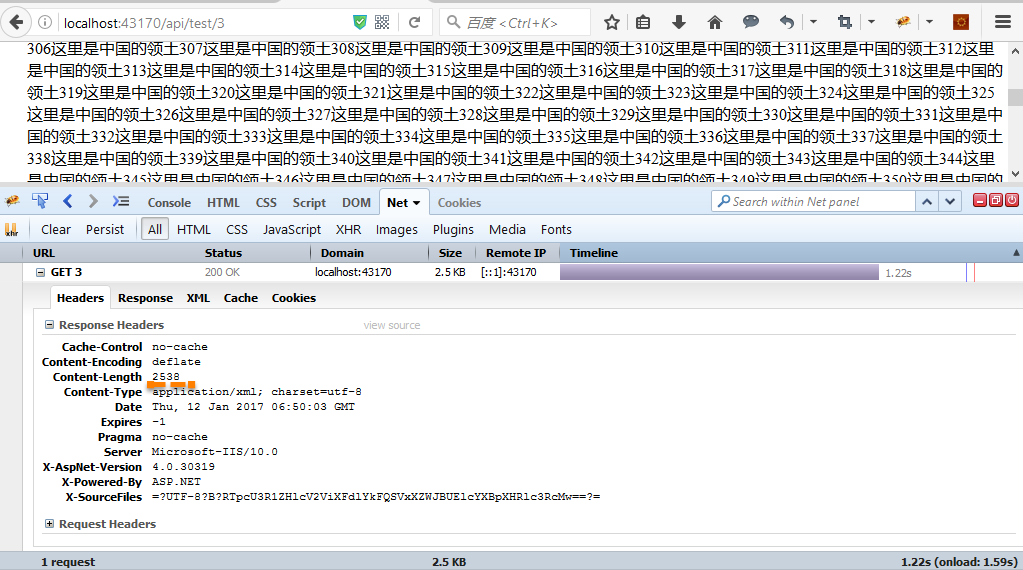This screenshot has height=570, width=1023.
Task: Show the bookmarks list icon
Action: (x=643, y=23)
